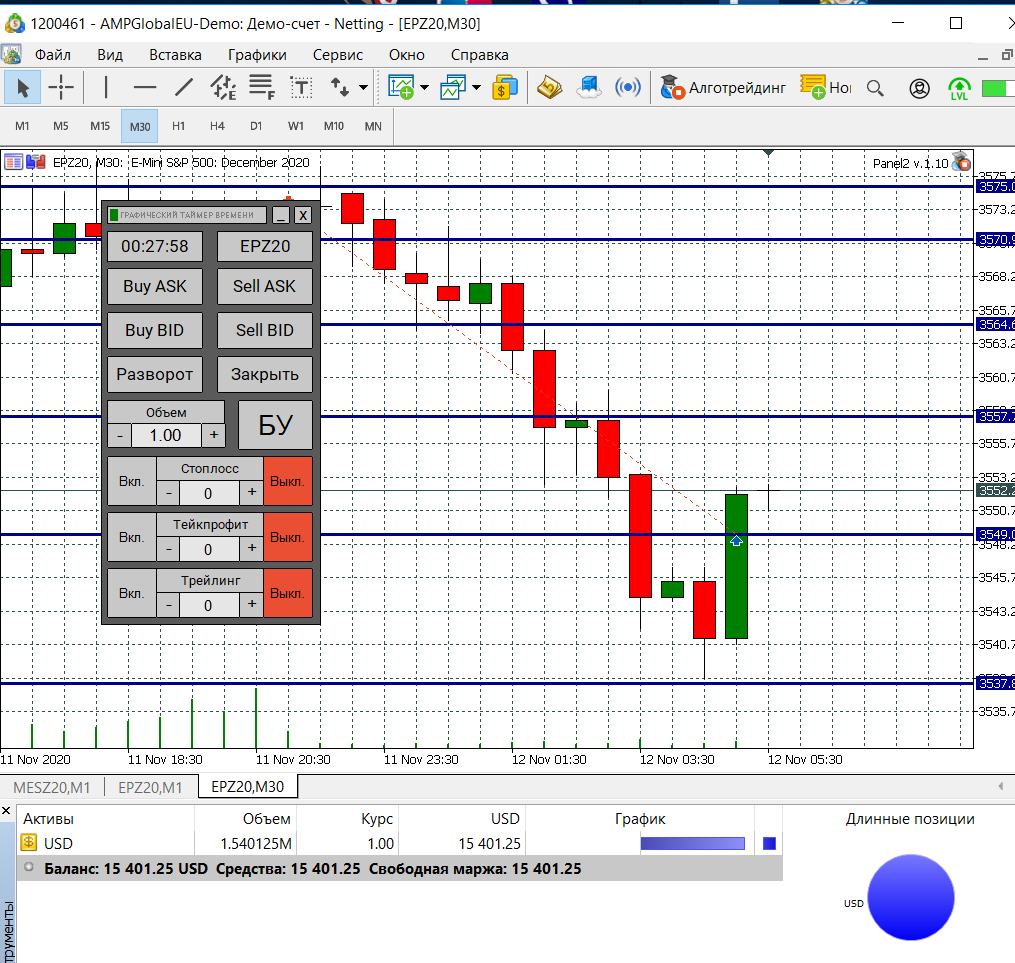Open the Вставка menu

point(175,55)
